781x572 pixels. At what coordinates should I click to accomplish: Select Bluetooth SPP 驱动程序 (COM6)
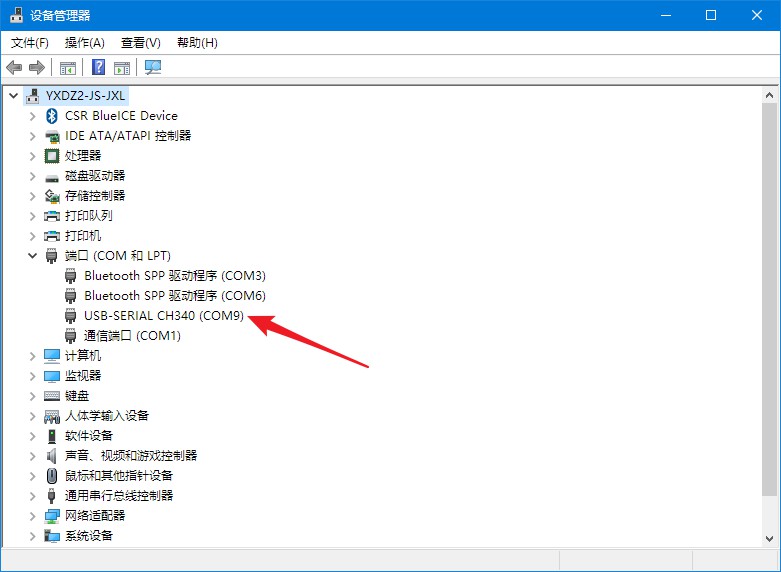pyautogui.click(x=175, y=295)
